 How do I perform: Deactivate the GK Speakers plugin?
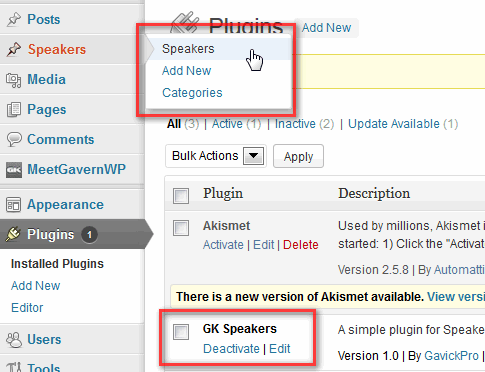pos(231,349)
